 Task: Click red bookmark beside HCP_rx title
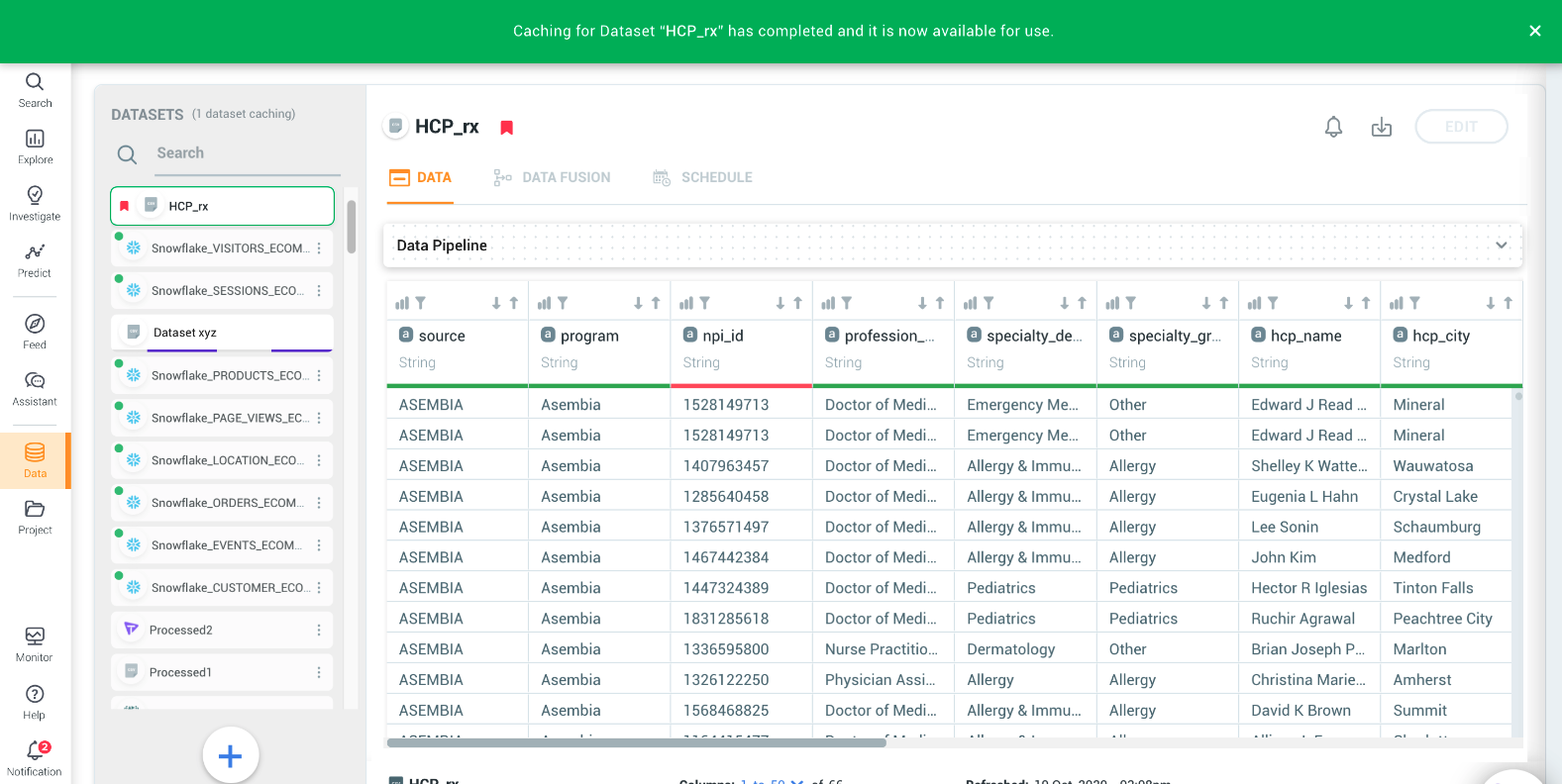tap(506, 127)
